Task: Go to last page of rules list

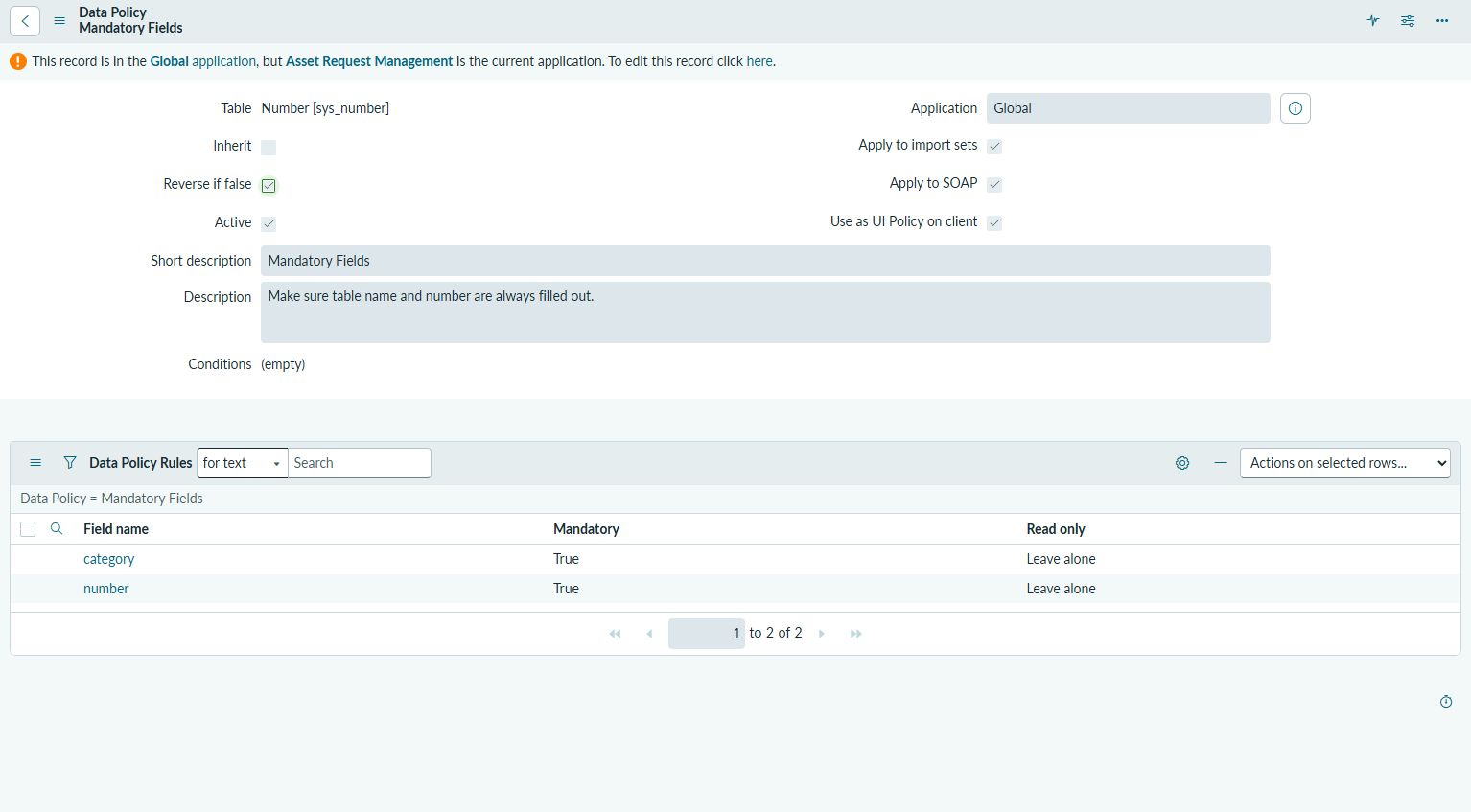Action: [x=856, y=634]
